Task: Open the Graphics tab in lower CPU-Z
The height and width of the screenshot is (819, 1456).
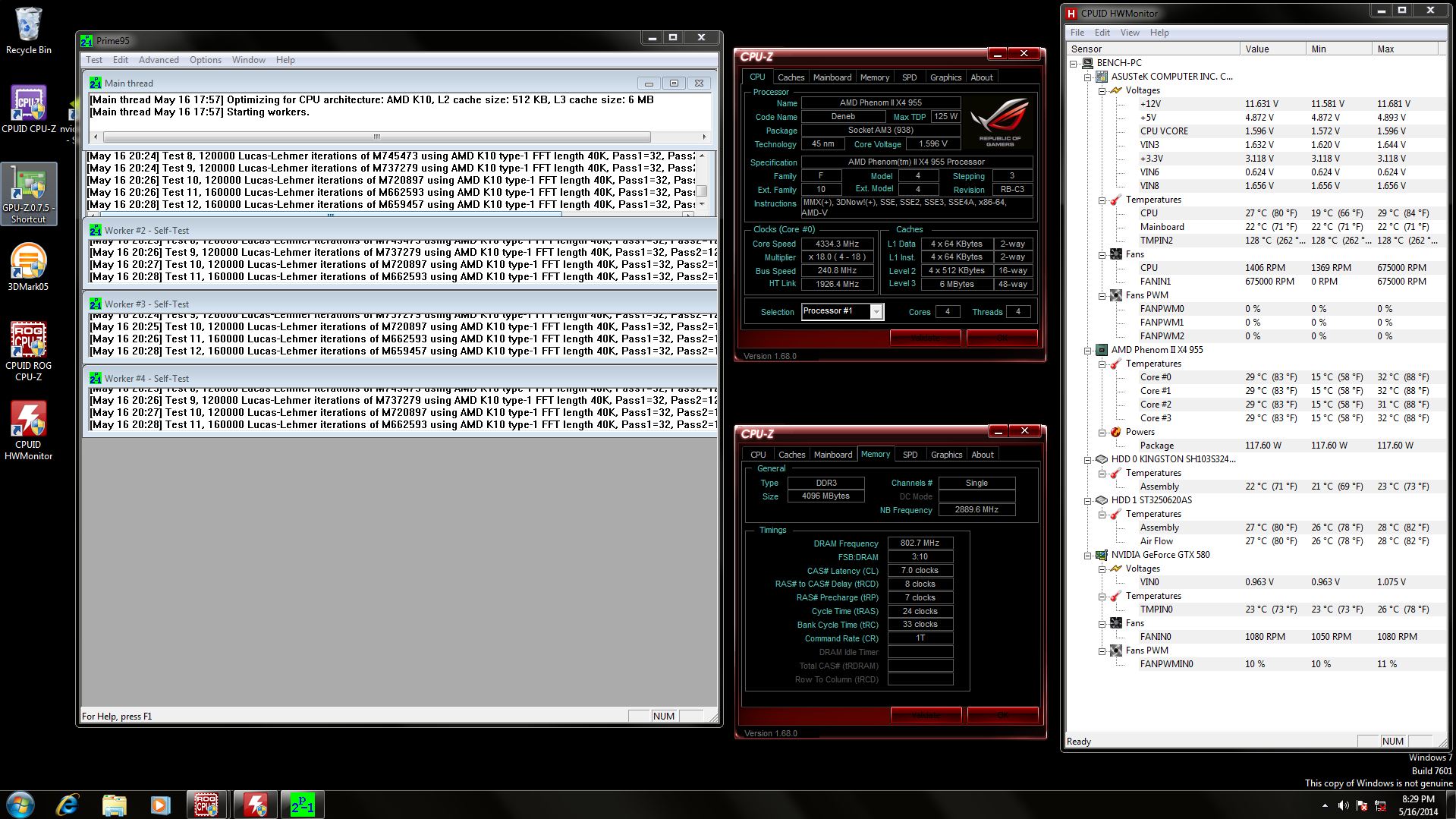Action: coord(946,455)
